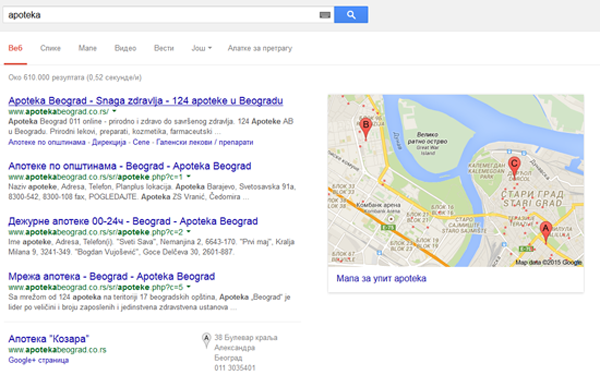Open the Google+ страница link
The height and width of the screenshot is (375, 600).
(38, 360)
